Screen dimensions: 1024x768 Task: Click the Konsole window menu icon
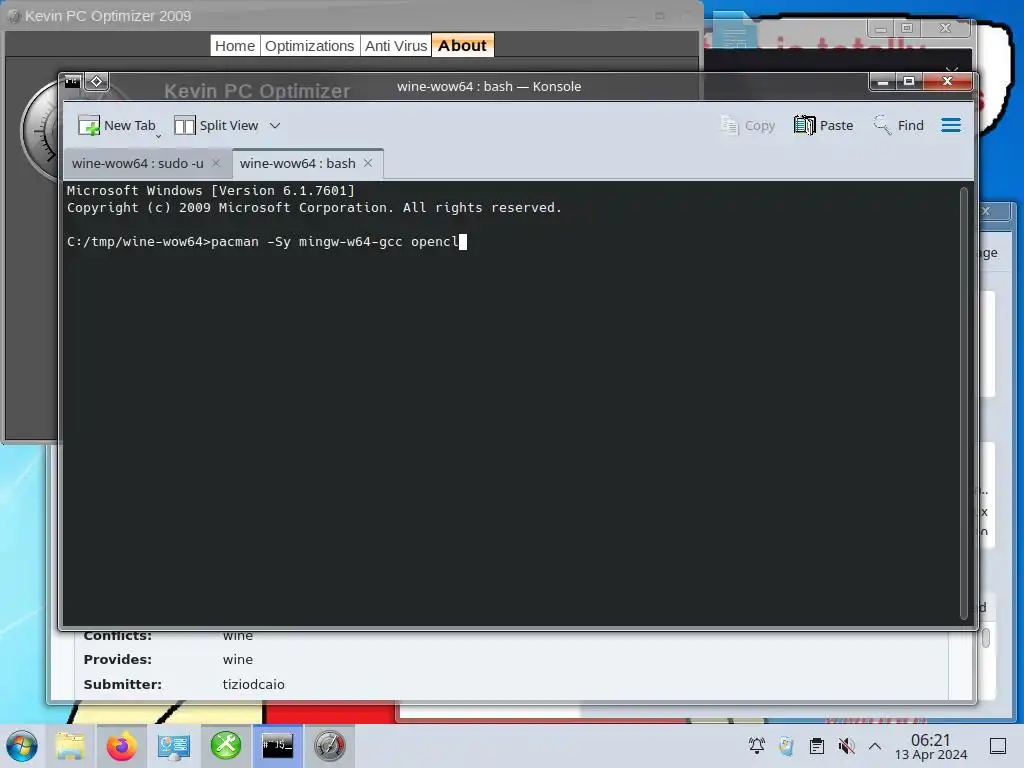(72, 82)
